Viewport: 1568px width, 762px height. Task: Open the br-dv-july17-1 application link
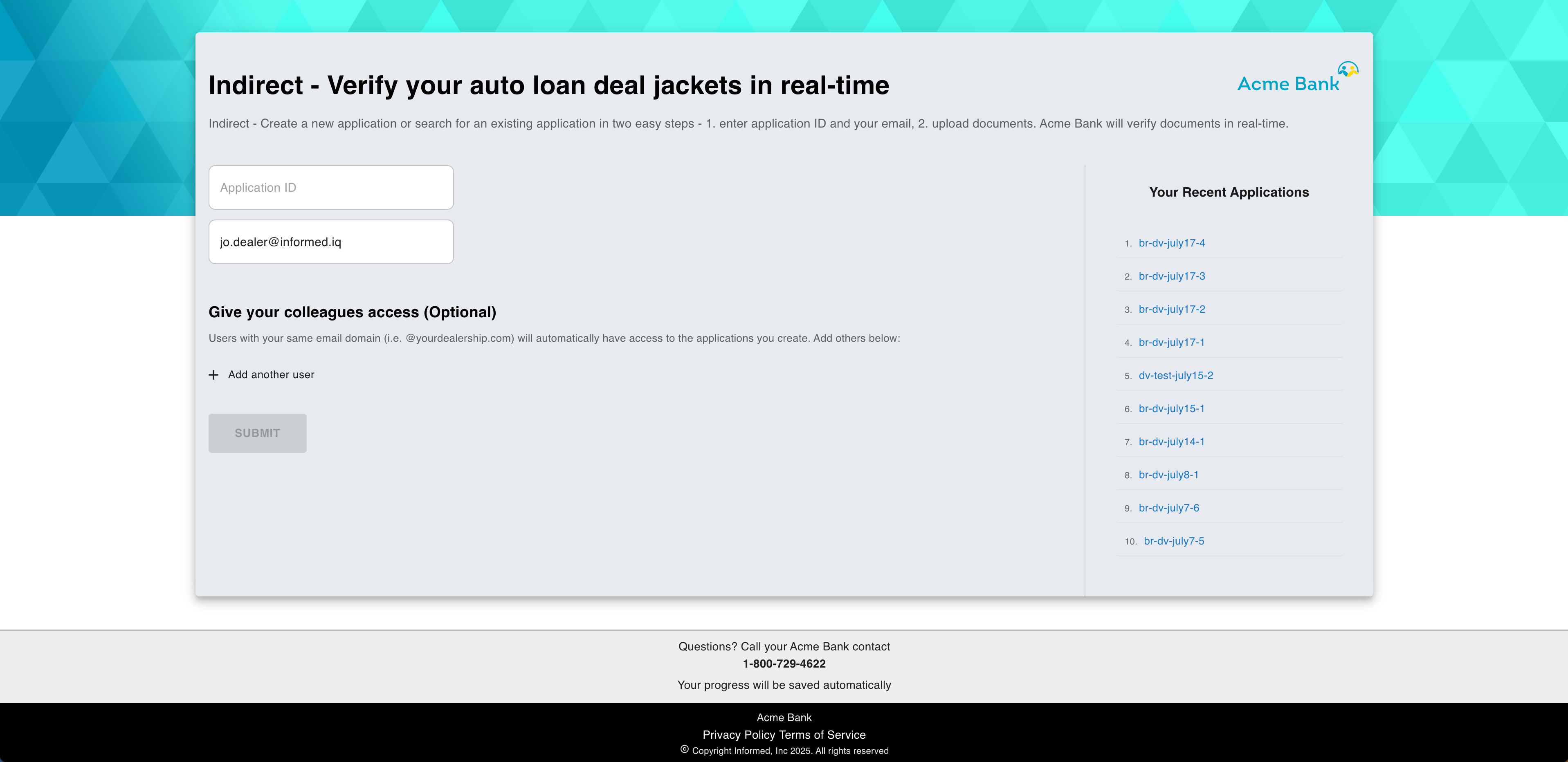[x=1171, y=343]
